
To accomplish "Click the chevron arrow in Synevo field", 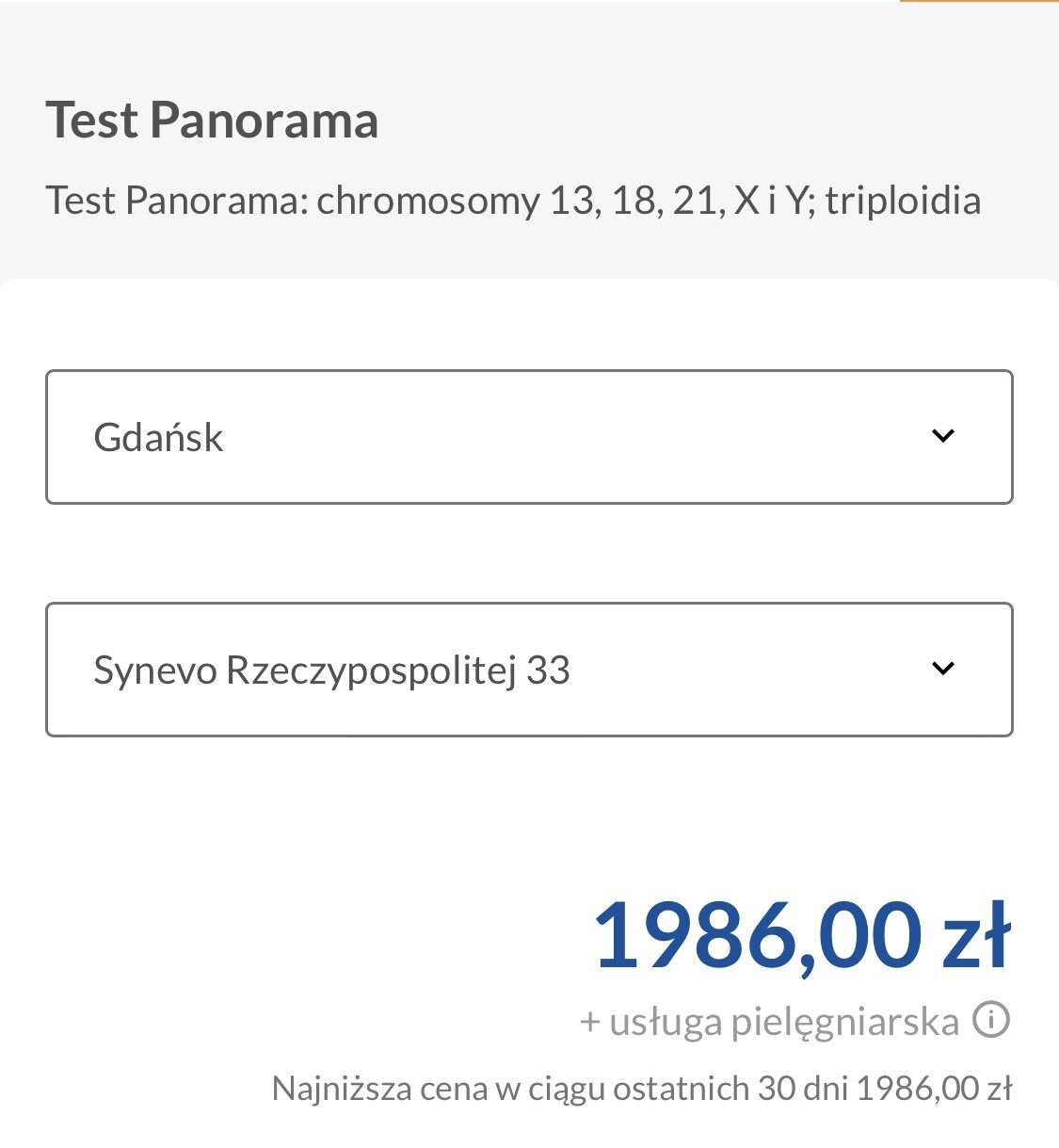I will click(x=942, y=669).
